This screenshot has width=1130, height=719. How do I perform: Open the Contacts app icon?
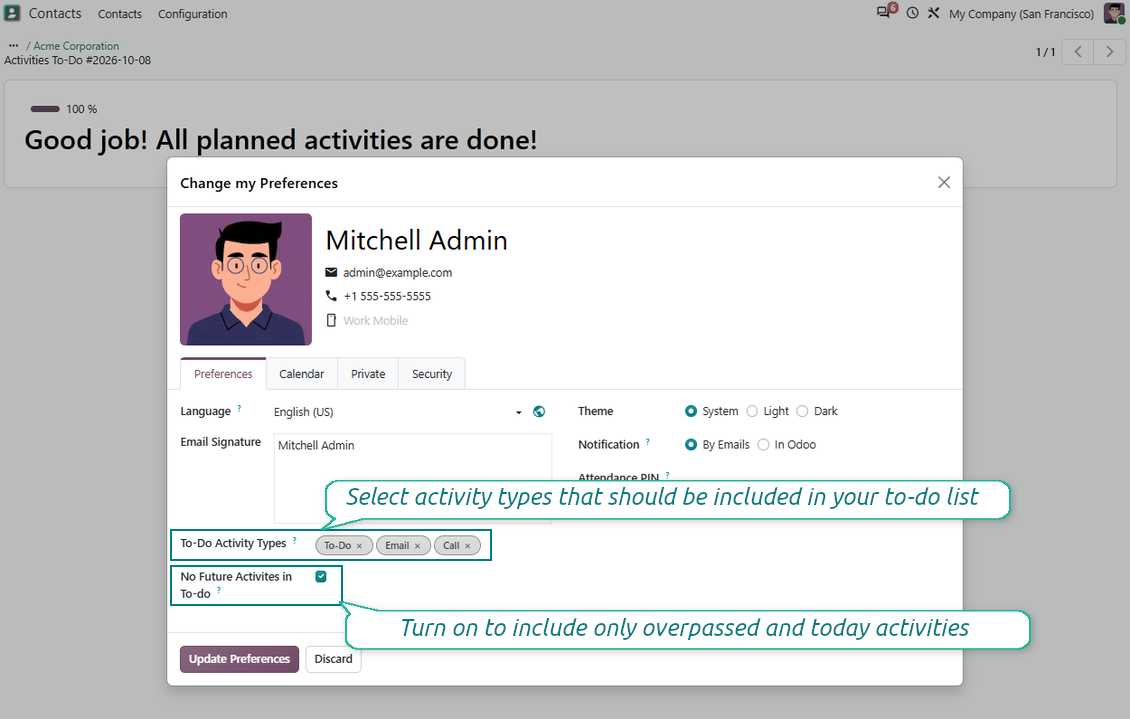point(12,13)
